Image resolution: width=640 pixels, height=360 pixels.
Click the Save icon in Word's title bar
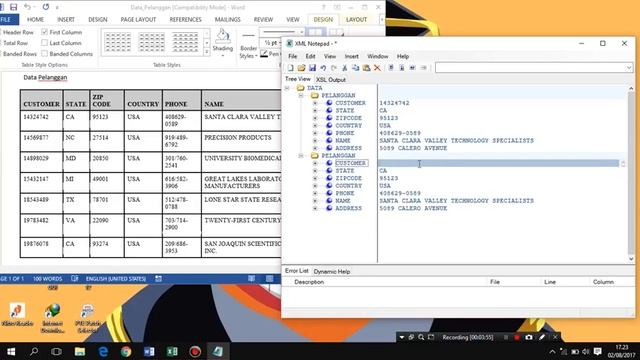click(x=13, y=7)
